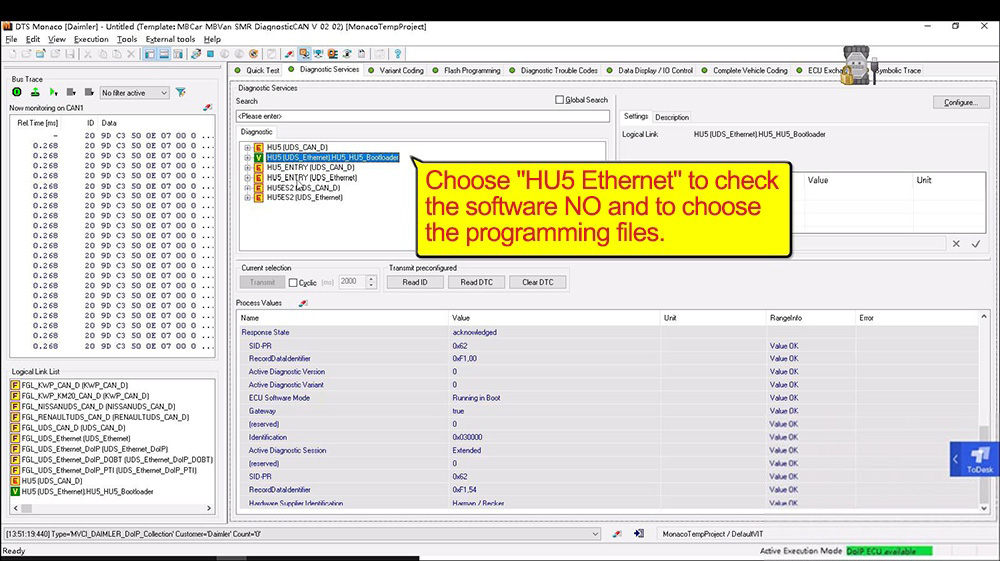
Task: Click the Clear DTC button
Action: pyautogui.click(x=538, y=282)
